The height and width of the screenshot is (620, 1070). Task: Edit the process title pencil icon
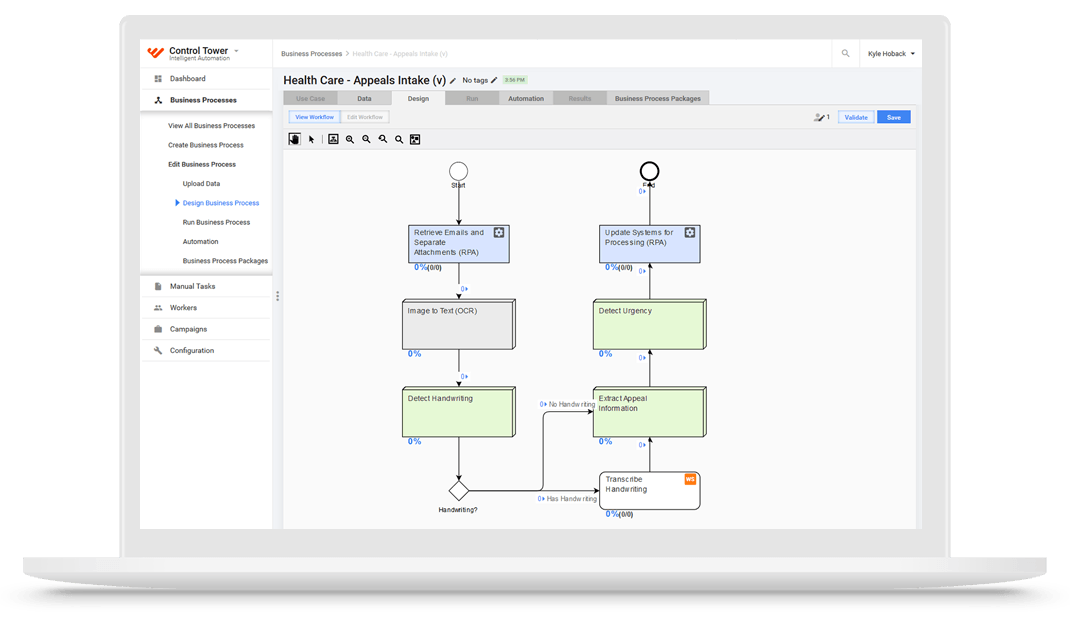(453, 80)
